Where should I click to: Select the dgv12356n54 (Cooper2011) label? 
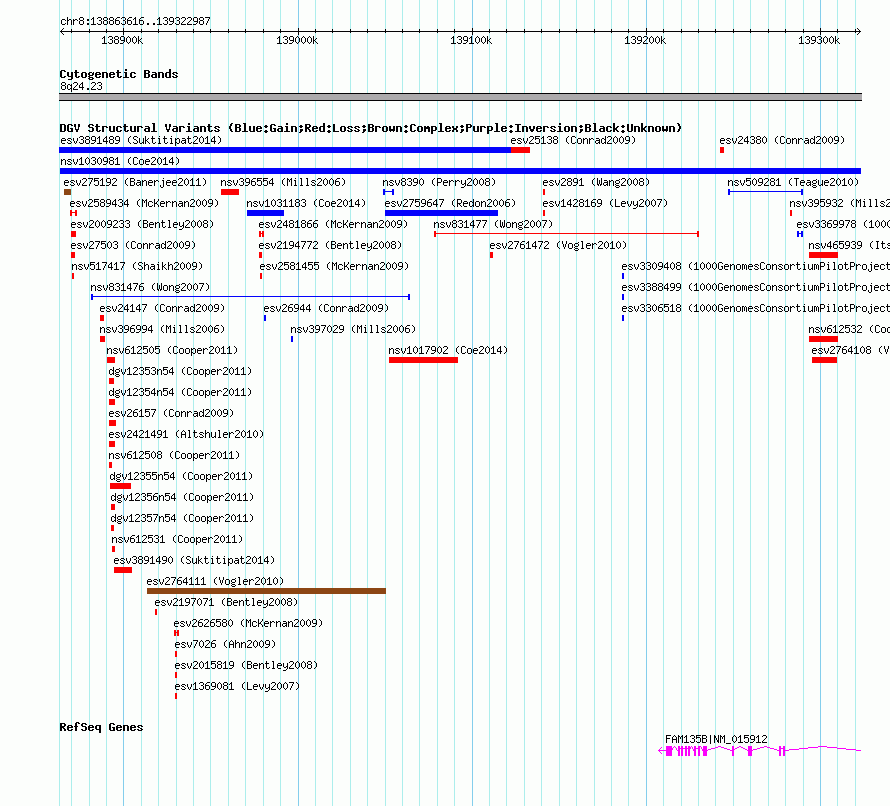(182, 497)
